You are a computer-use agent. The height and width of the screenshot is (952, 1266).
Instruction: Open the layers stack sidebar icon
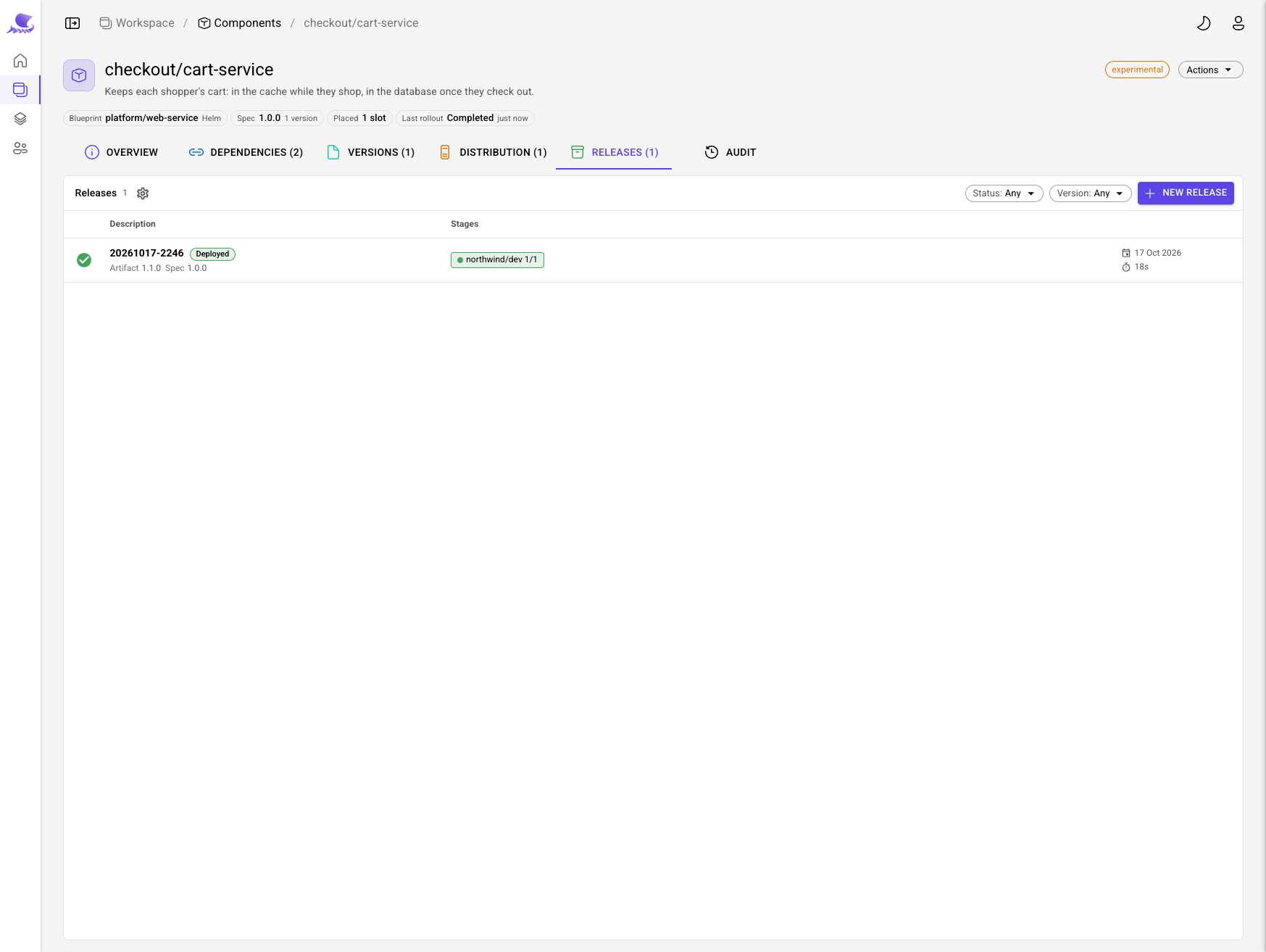(x=20, y=119)
